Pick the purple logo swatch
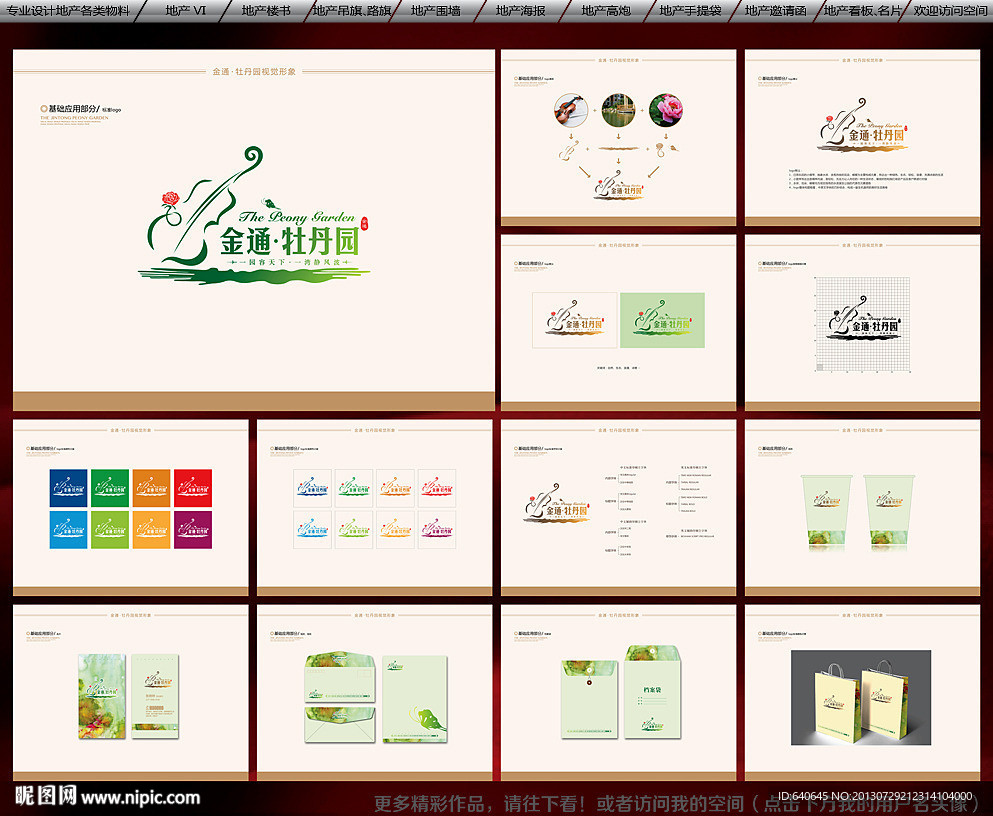 pos(193,529)
